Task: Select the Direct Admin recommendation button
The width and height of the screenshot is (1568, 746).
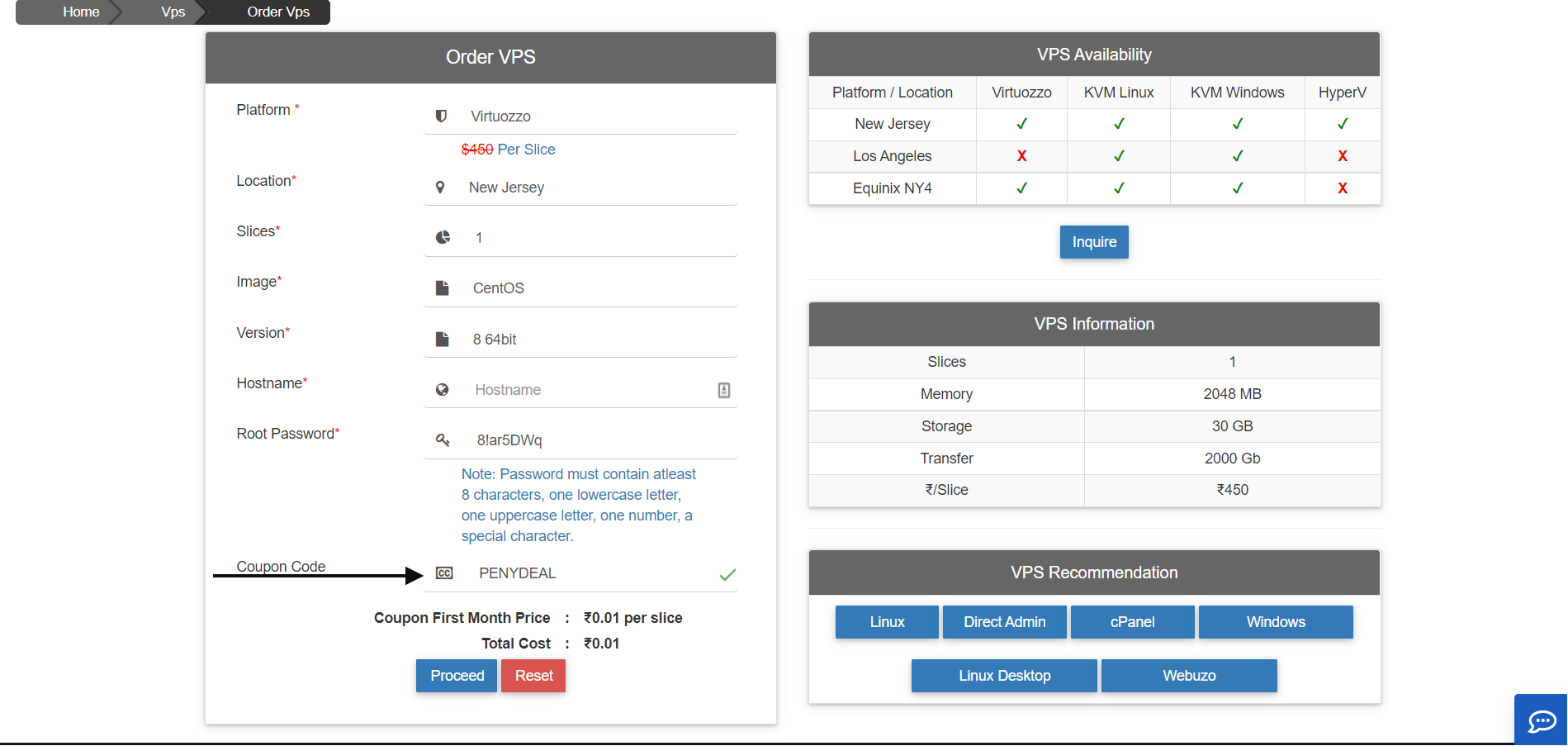Action: tap(1005, 622)
